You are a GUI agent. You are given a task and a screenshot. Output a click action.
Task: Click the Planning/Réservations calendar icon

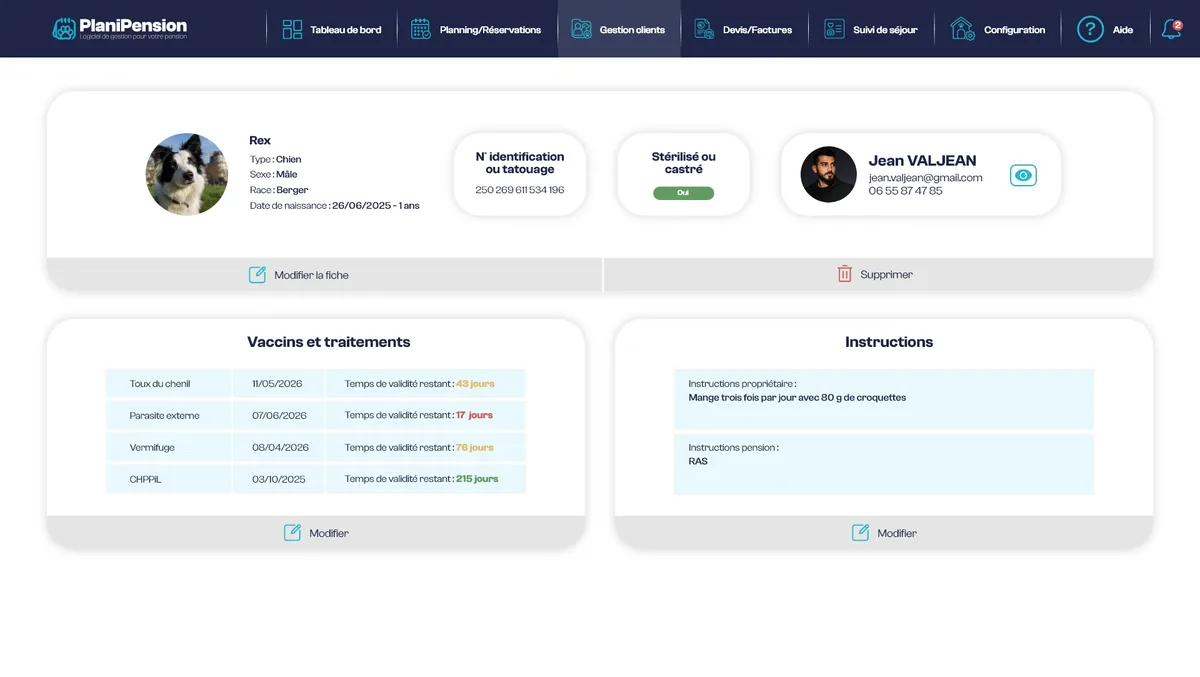pos(421,29)
